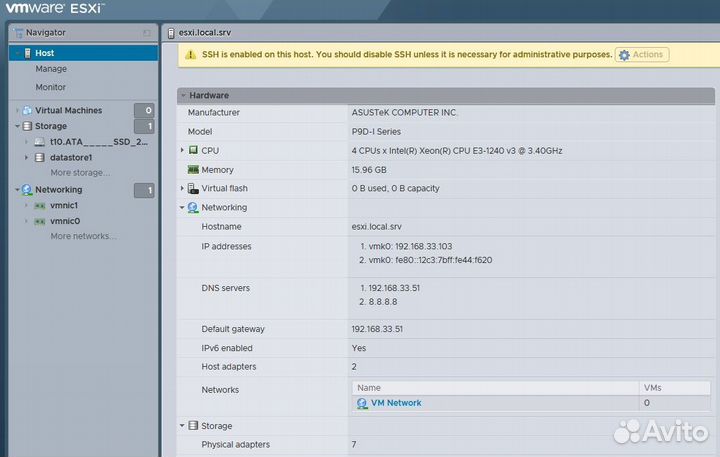Select the Host item in Navigator
Image resolution: width=720 pixels, height=457 pixels.
point(83,53)
